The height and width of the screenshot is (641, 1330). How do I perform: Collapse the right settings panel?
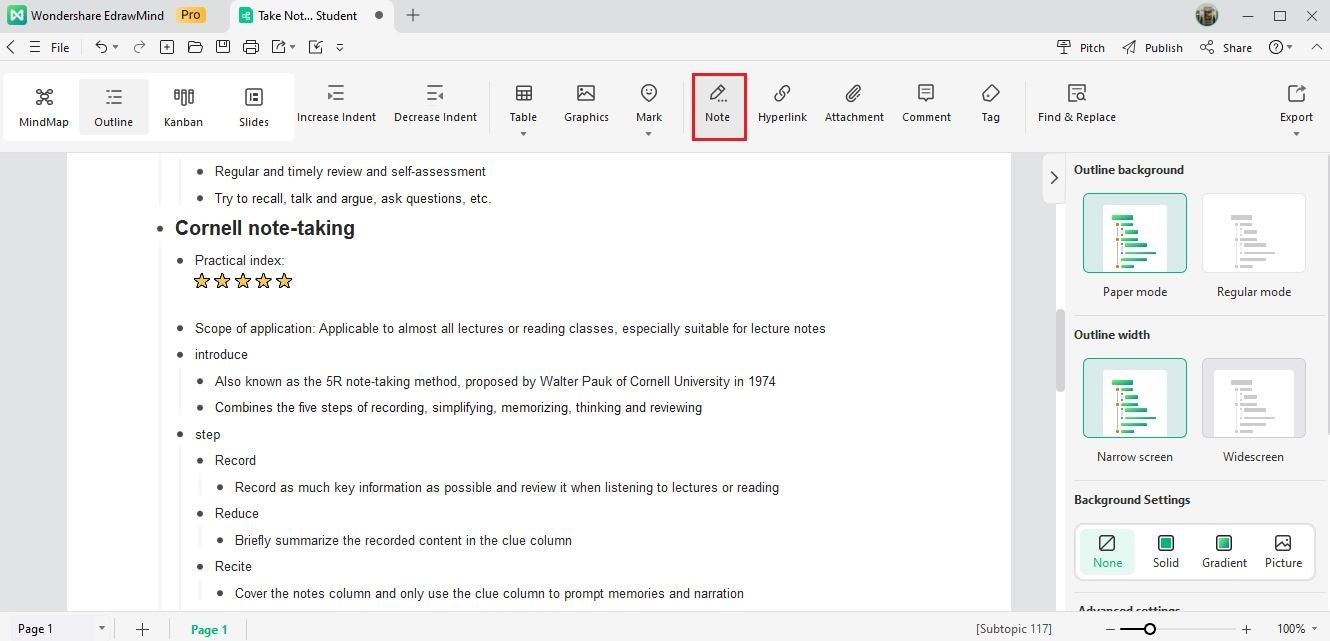(1054, 178)
